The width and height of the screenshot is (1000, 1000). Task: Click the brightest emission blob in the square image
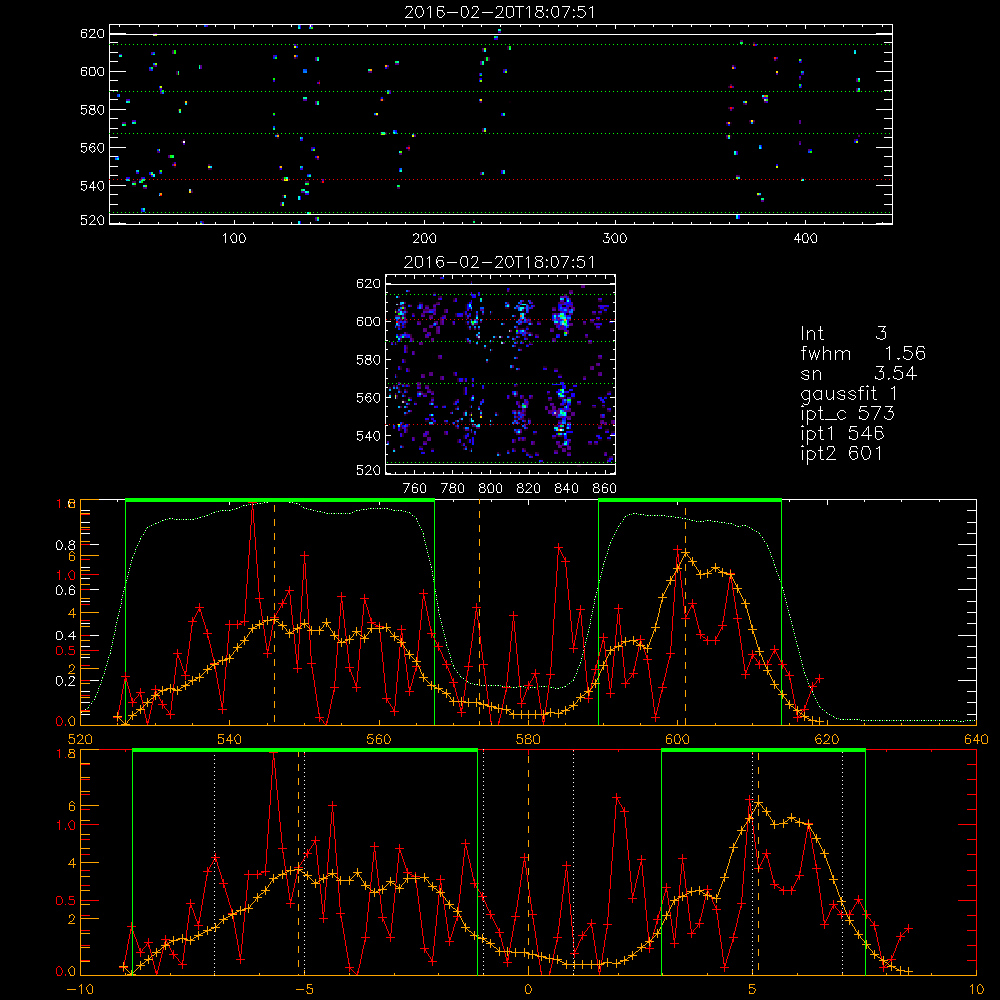point(563,316)
